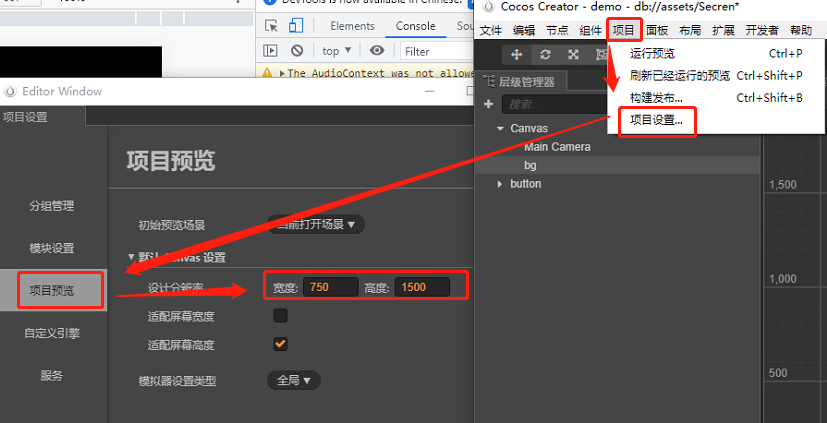Collapse the Canvas node in hierarchy
Screen dimensions: 827x423
click(x=500, y=128)
